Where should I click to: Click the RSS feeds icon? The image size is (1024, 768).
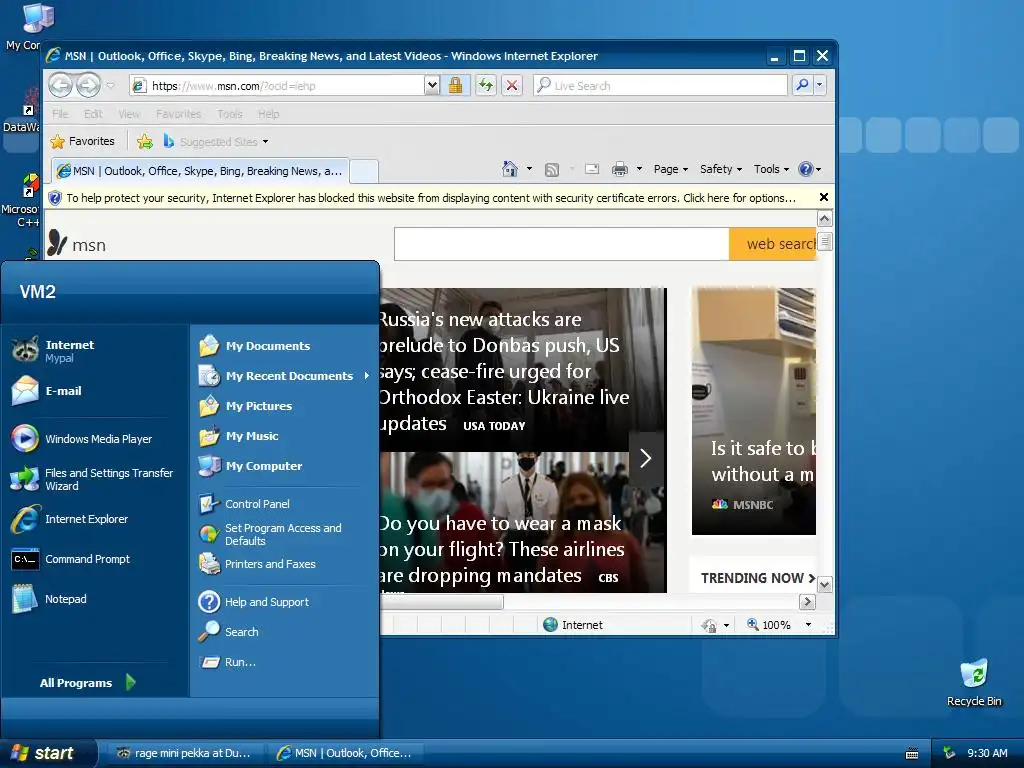click(552, 170)
